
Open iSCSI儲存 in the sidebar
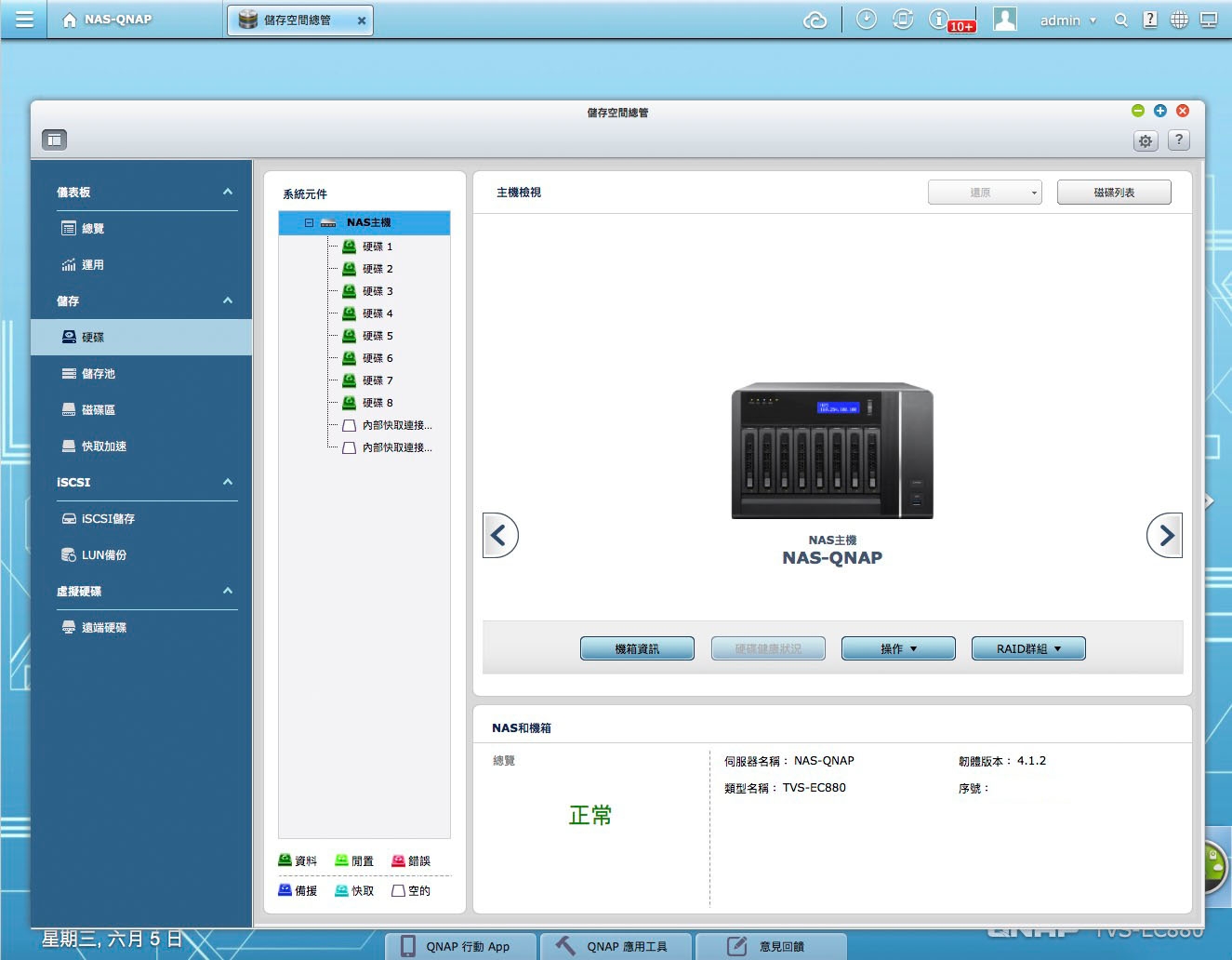tap(141, 518)
